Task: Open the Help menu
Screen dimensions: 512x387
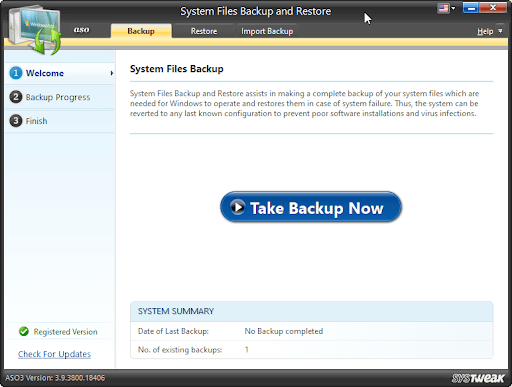Action: tap(485, 31)
